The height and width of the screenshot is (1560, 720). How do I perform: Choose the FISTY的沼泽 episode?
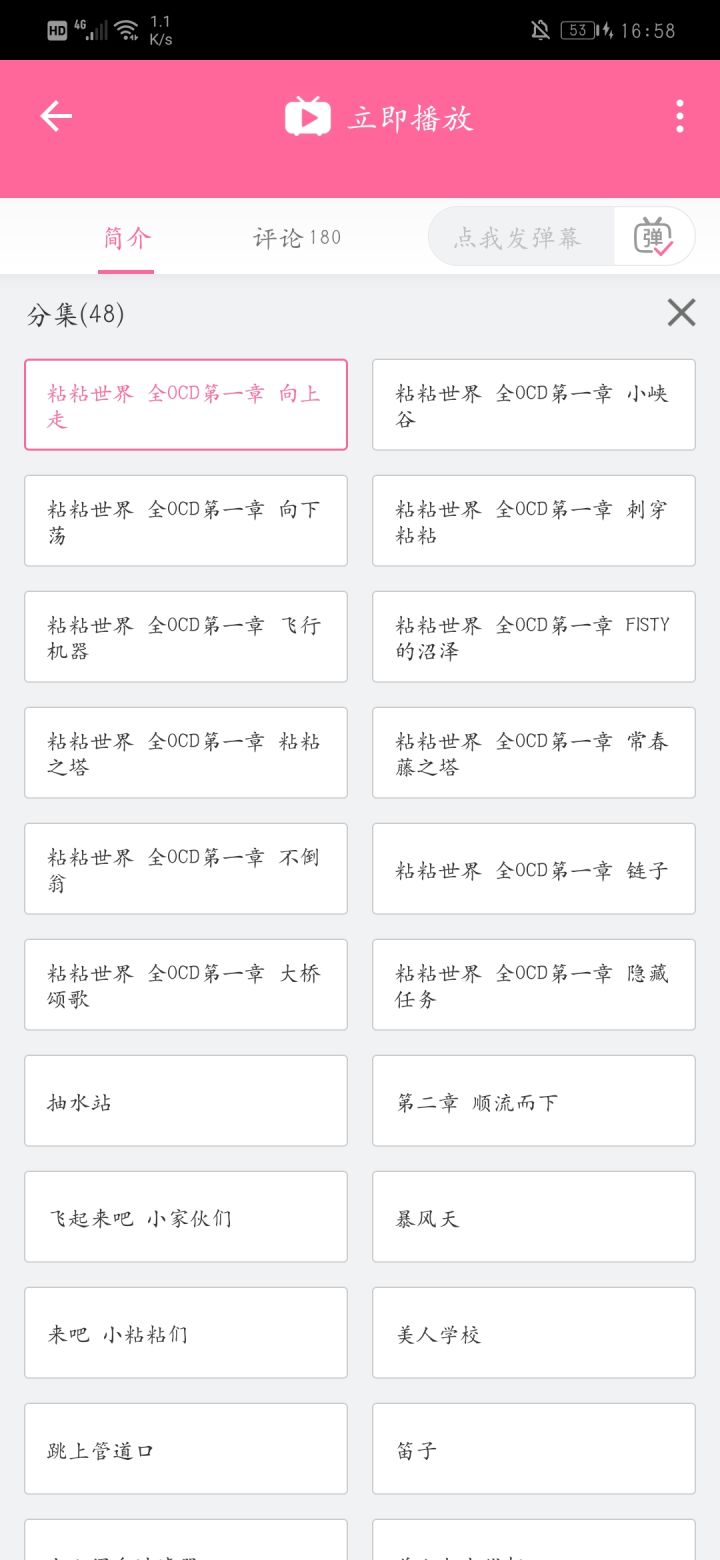coord(534,637)
